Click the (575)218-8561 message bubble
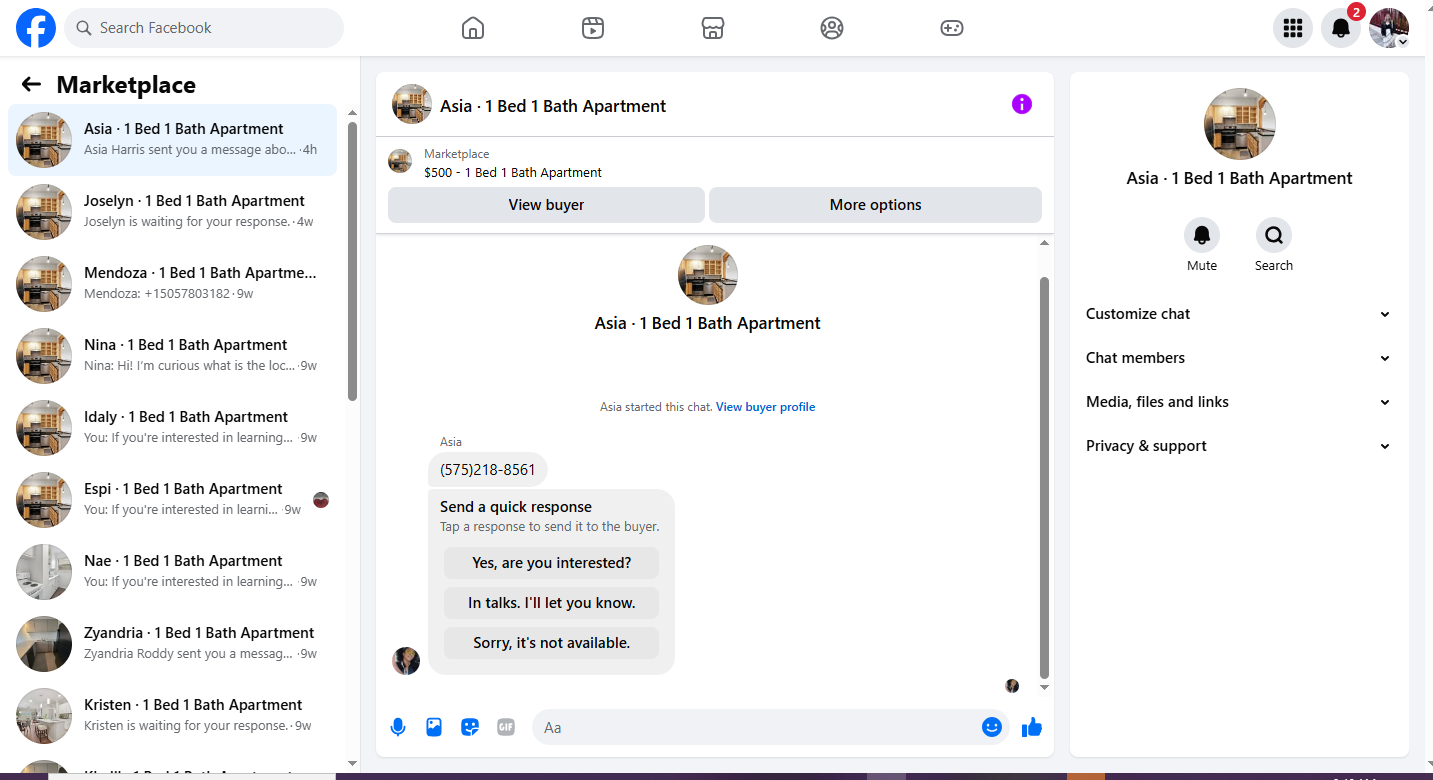The width and height of the screenshot is (1433, 780). (x=488, y=470)
